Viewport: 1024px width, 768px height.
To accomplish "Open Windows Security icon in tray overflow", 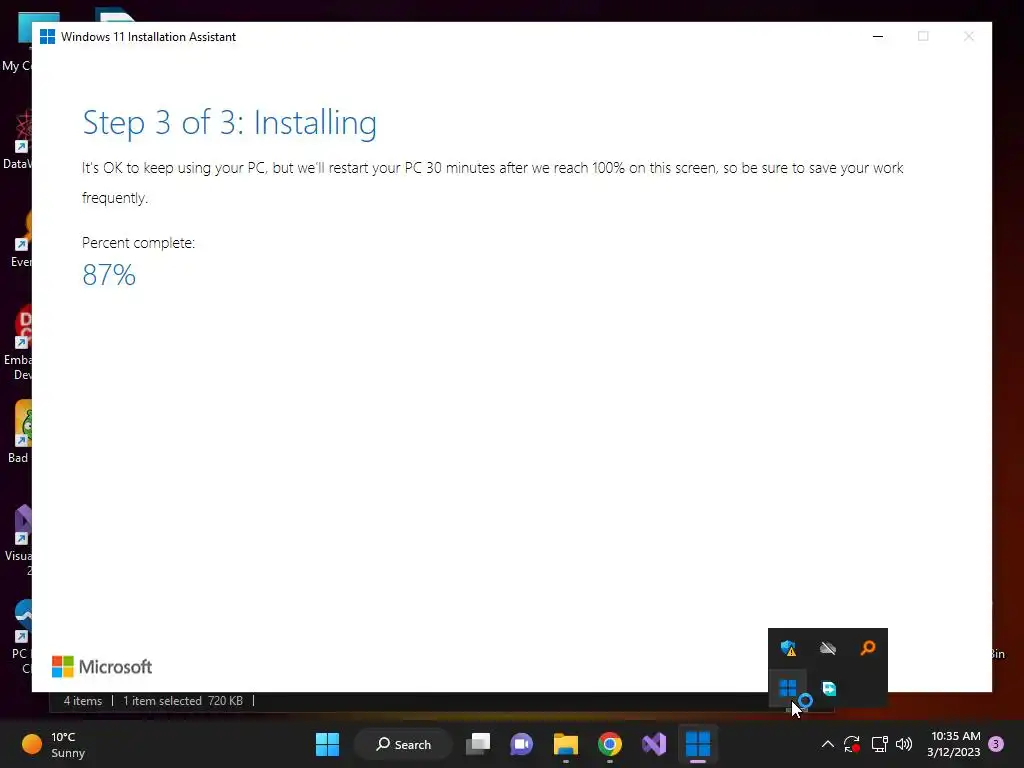I will click(x=788, y=648).
